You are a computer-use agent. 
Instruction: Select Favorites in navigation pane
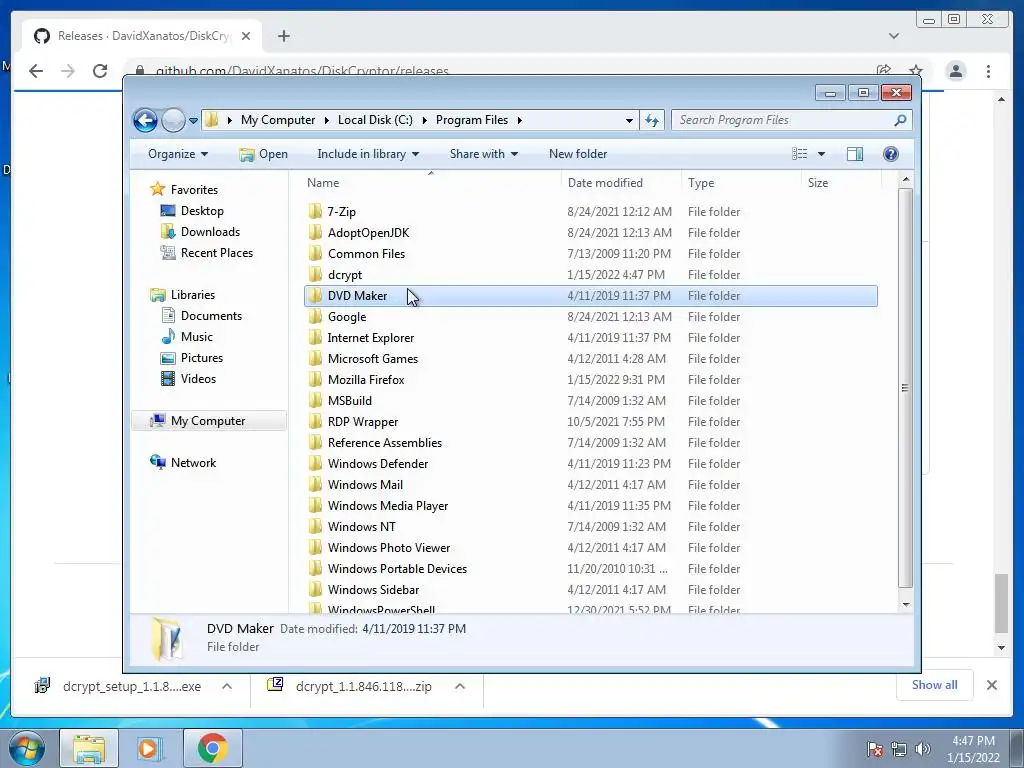click(194, 190)
